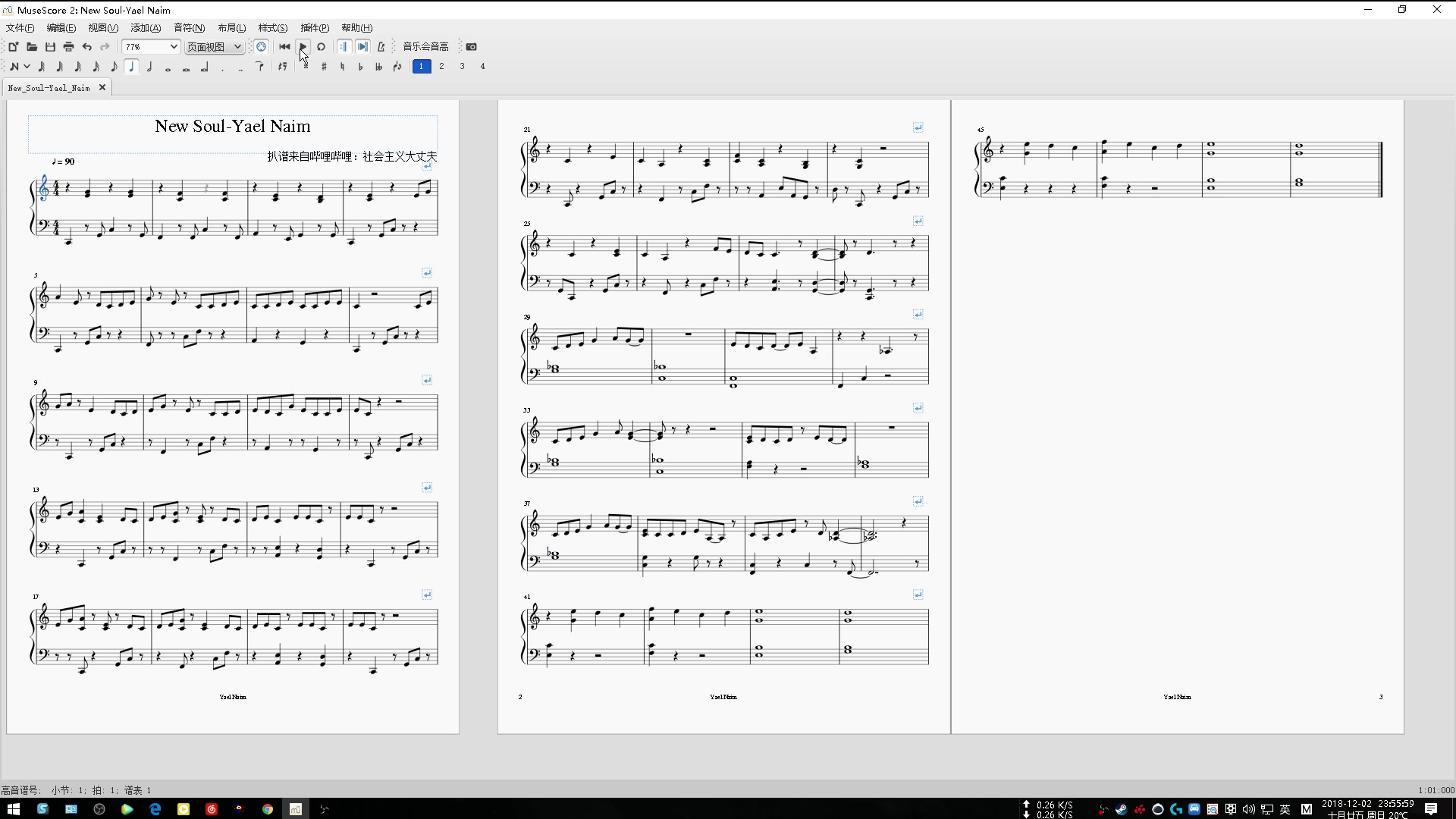Click the 音乐会音高 concert pitch button
Screen dimensions: 1456x819
(425, 47)
